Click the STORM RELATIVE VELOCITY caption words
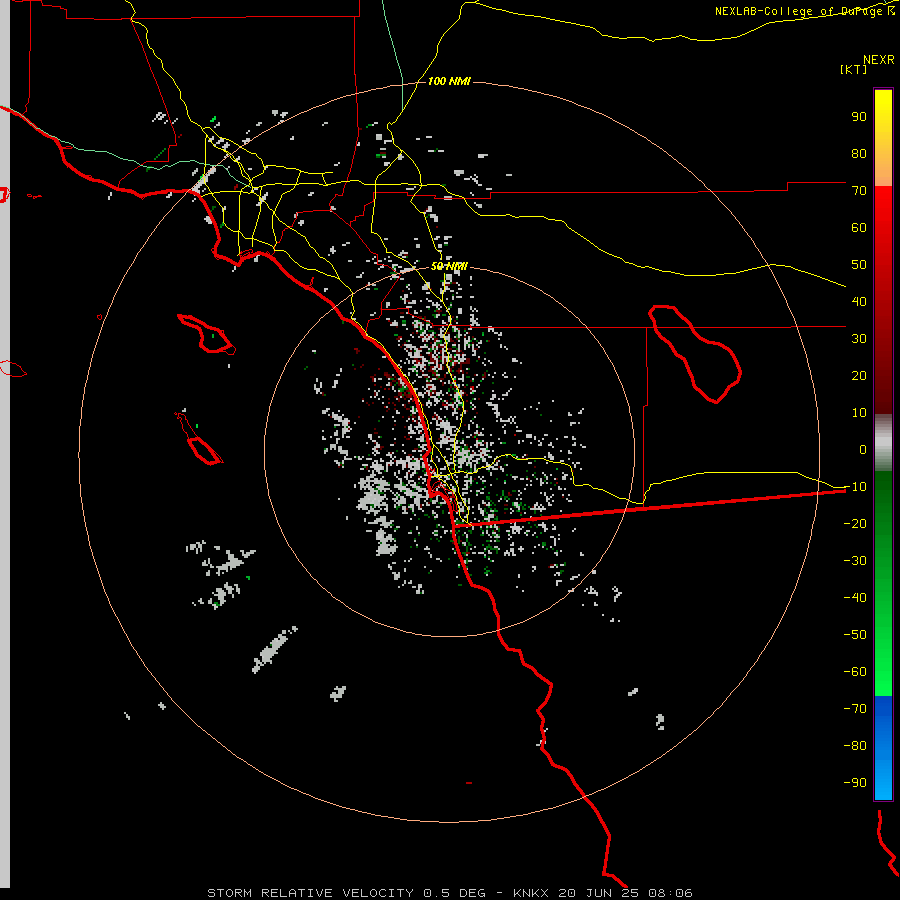This screenshot has width=900, height=900. point(310,893)
